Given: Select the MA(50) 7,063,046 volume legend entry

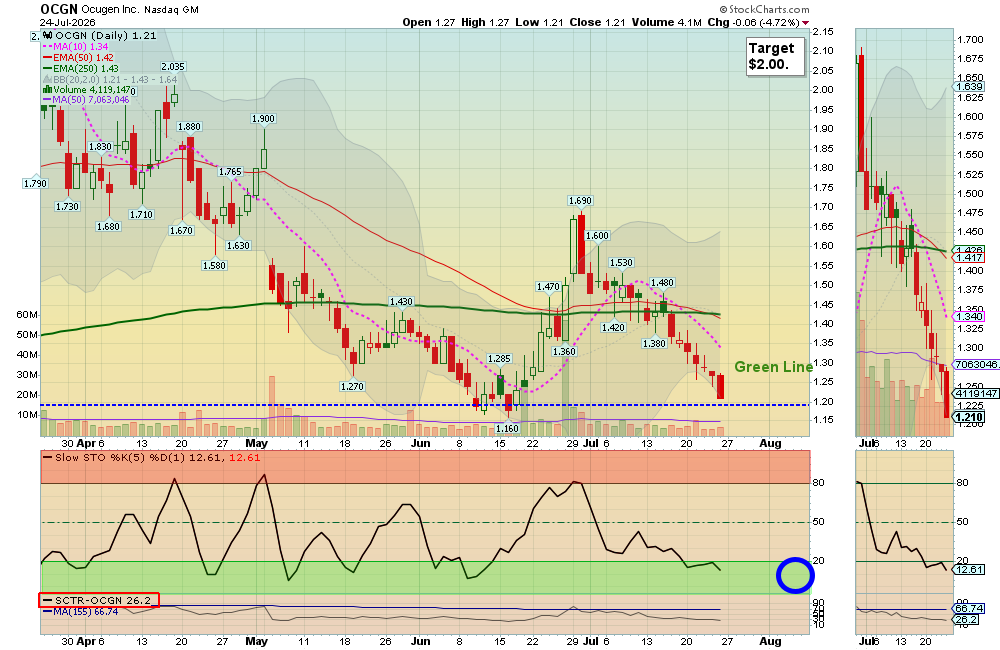Looking at the screenshot, I should [85, 100].
